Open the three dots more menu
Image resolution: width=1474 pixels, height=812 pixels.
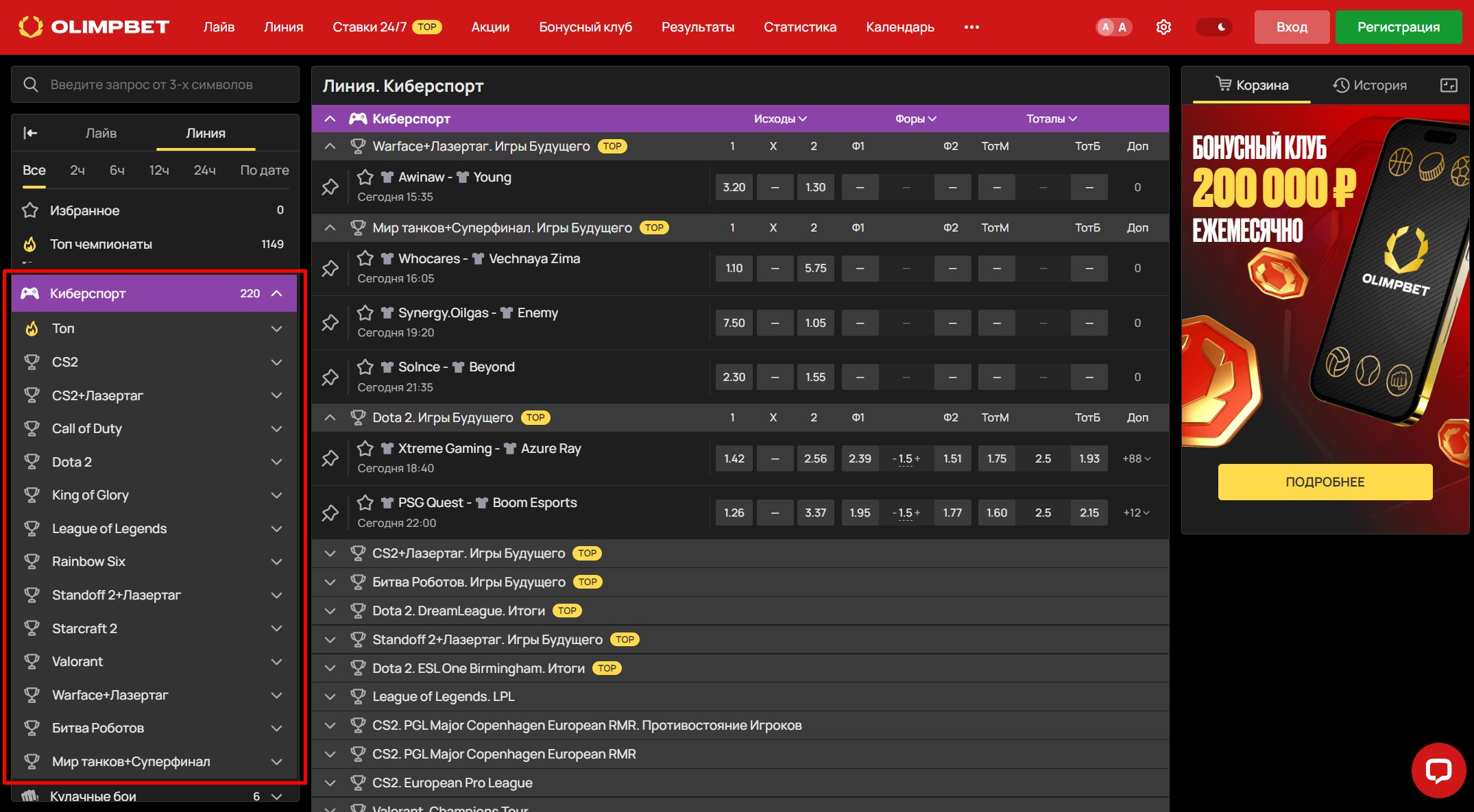click(x=971, y=27)
